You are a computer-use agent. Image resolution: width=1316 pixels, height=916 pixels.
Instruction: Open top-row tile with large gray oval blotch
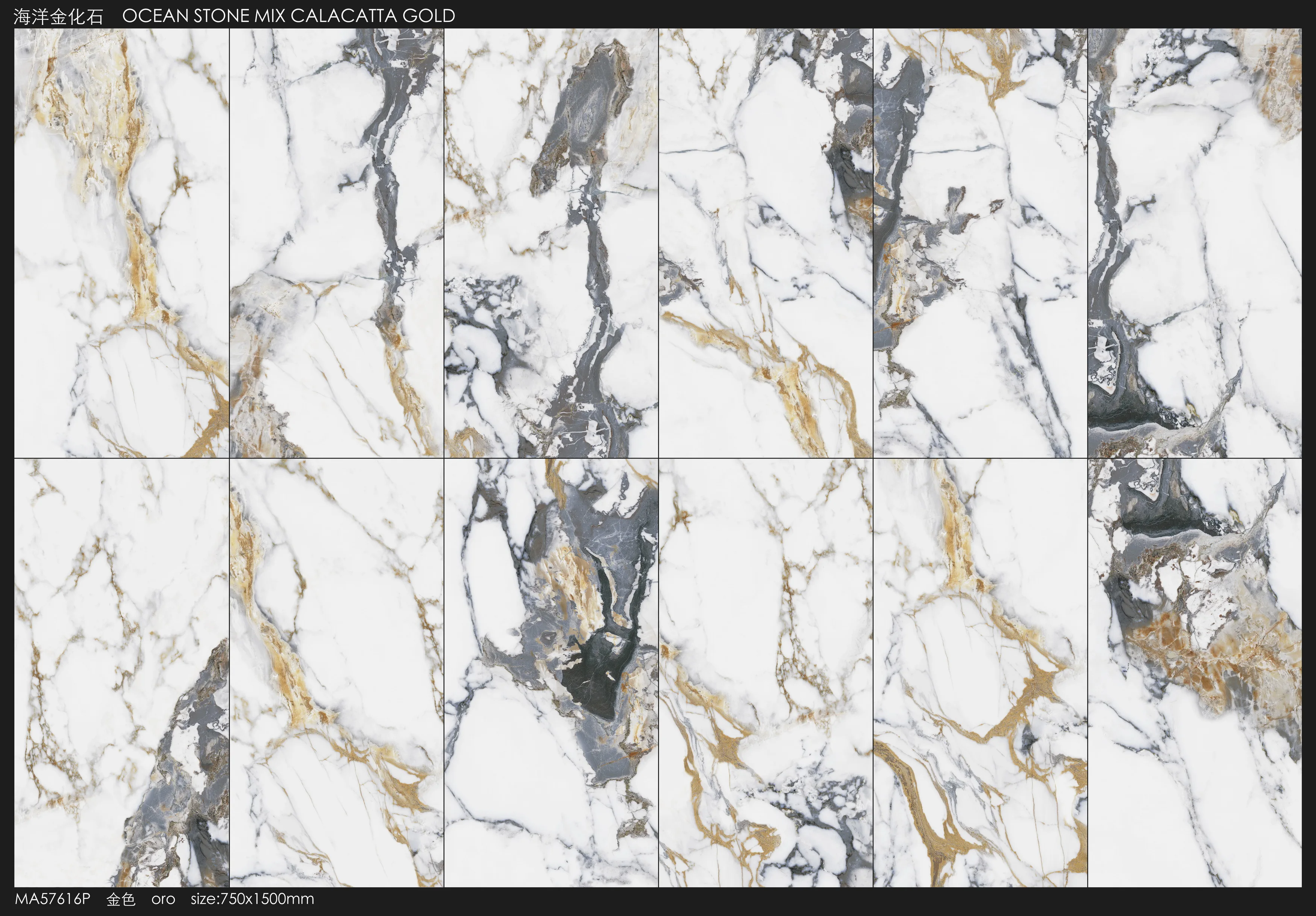point(551,243)
